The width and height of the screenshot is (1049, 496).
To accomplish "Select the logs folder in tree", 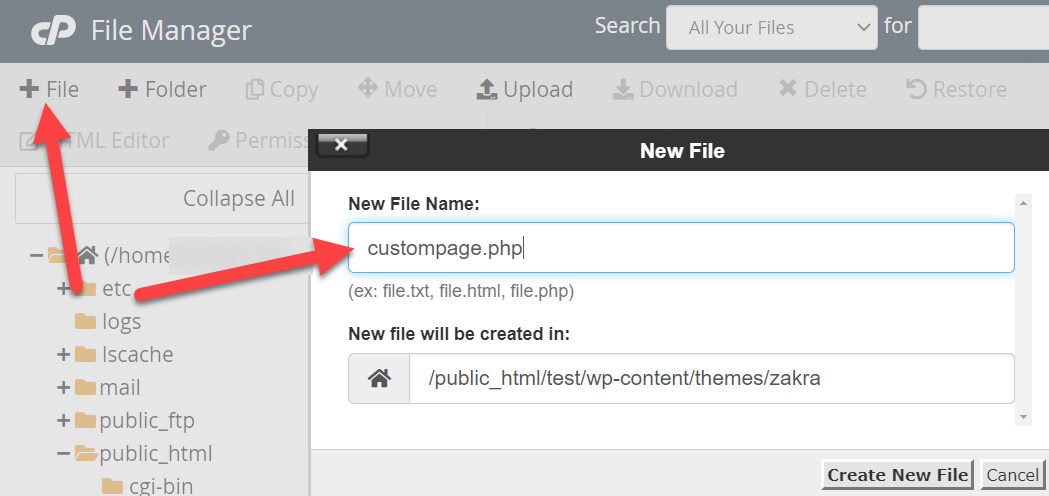I will pos(120,322).
